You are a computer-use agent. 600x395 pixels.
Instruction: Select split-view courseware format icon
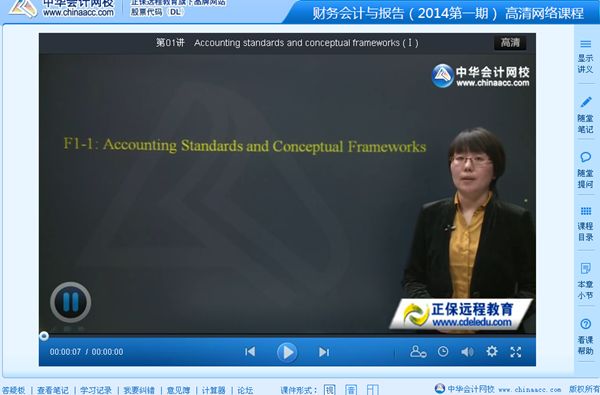coord(372,390)
